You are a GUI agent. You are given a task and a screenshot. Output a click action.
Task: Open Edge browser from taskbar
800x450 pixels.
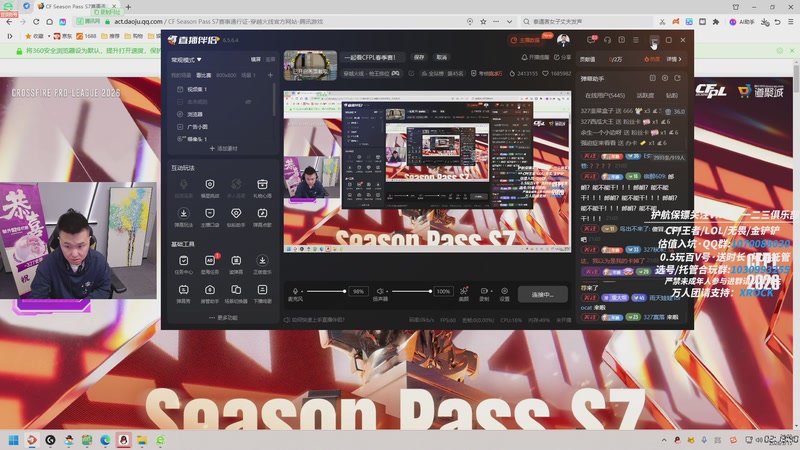[x=105, y=440]
